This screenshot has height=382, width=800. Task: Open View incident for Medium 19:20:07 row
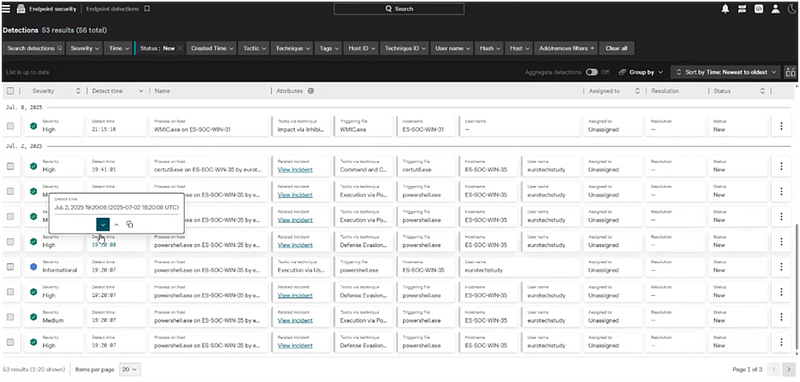pos(295,320)
